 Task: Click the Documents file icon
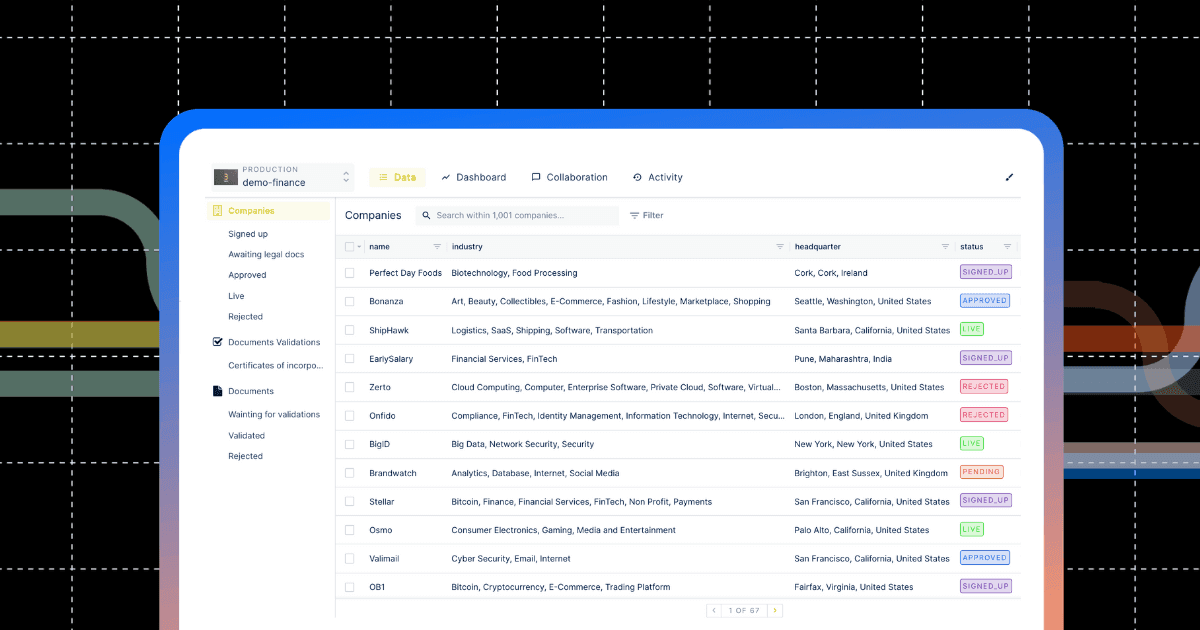[218, 391]
